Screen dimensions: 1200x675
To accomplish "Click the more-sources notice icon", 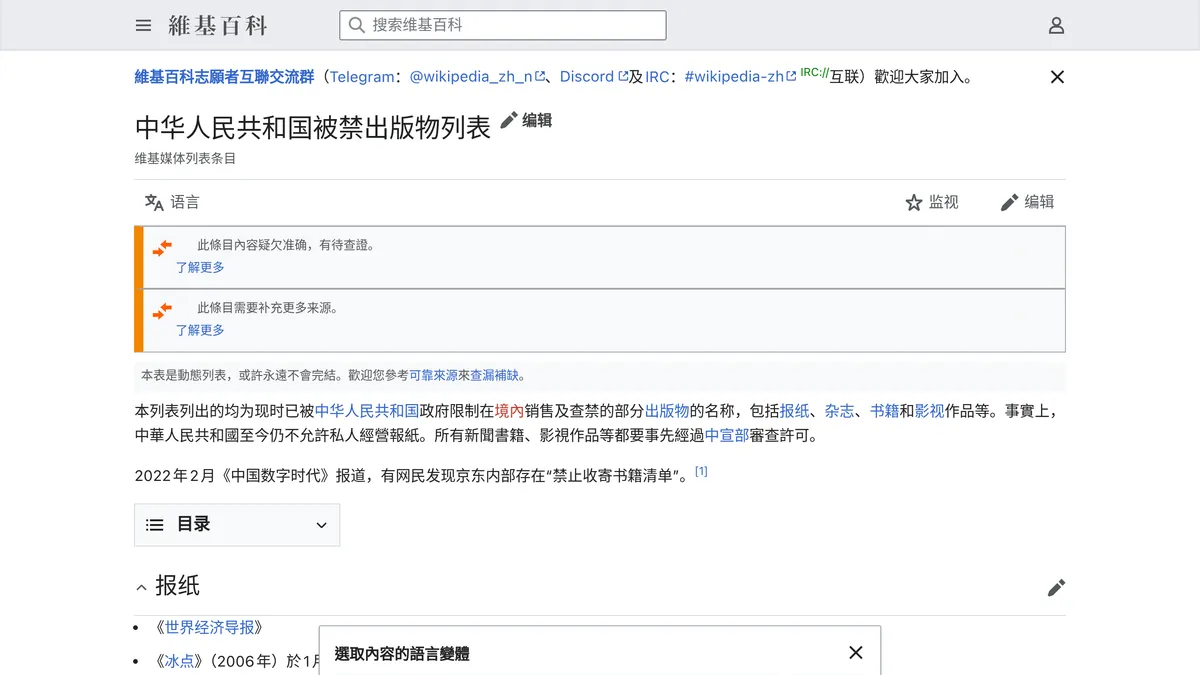I will click(x=162, y=311).
